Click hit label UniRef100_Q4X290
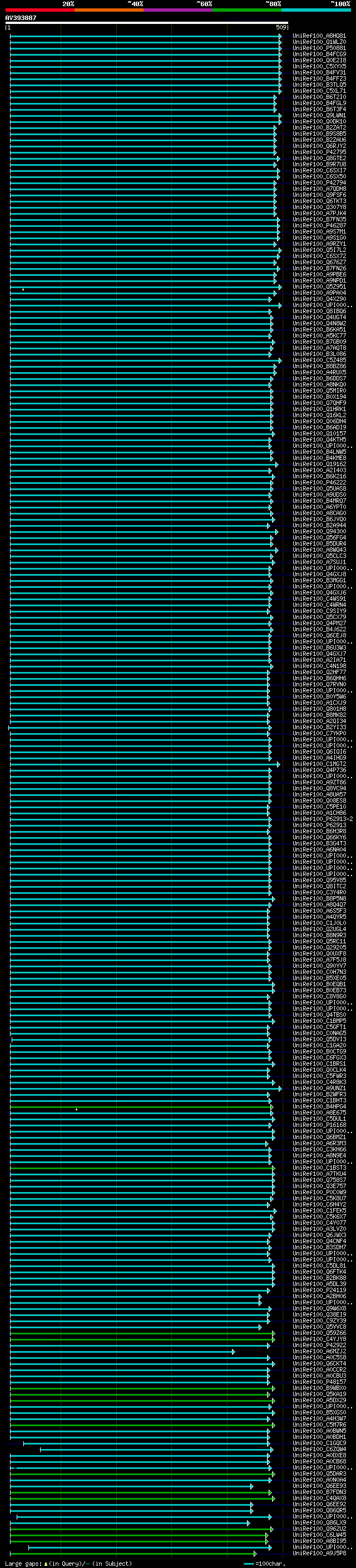The width and height of the screenshot is (356, 1568). point(319,299)
